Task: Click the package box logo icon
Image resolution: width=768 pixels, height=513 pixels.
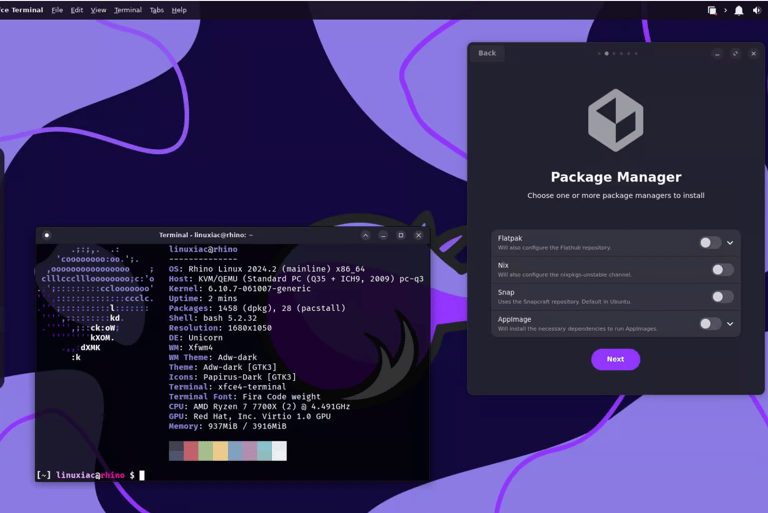Action: [615, 120]
